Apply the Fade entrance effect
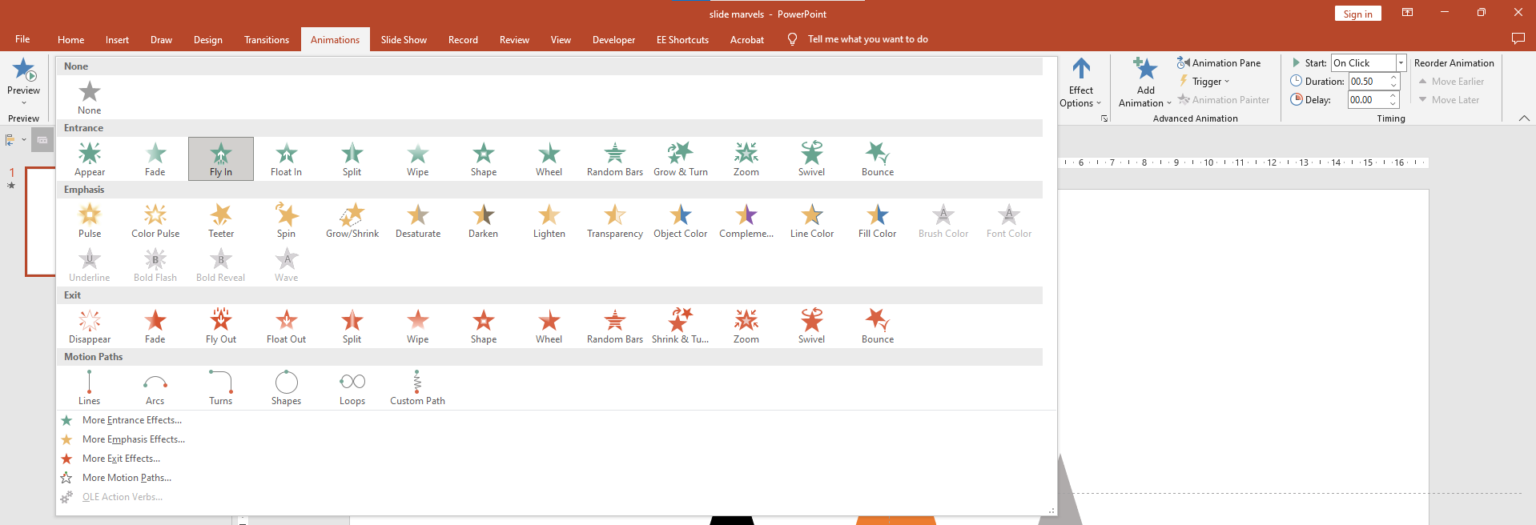 155,159
